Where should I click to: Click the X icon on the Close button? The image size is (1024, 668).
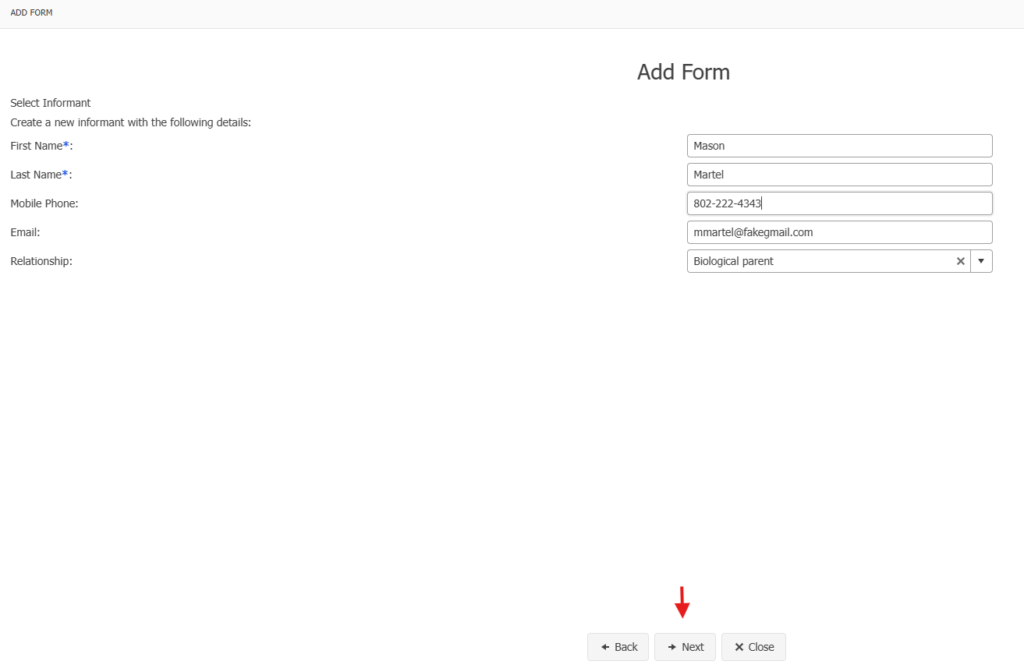(x=739, y=647)
